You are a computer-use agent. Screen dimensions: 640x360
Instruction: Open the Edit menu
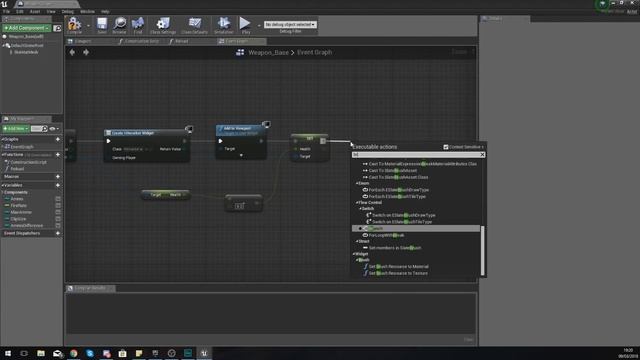(20, 11)
